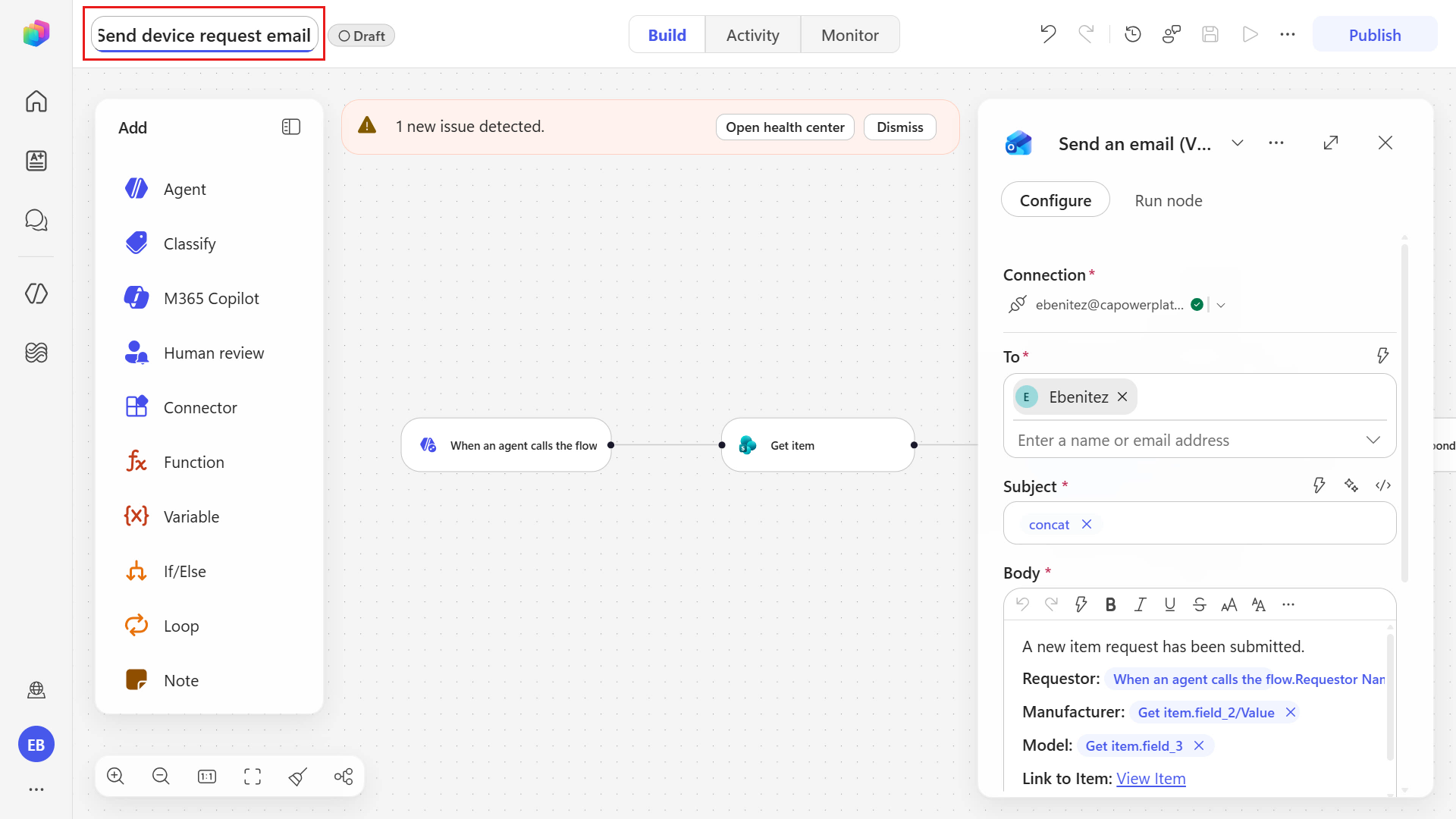The height and width of the screenshot is (819, 1456).
Task: Fit the flow to screen
Action: coord(253,776)
